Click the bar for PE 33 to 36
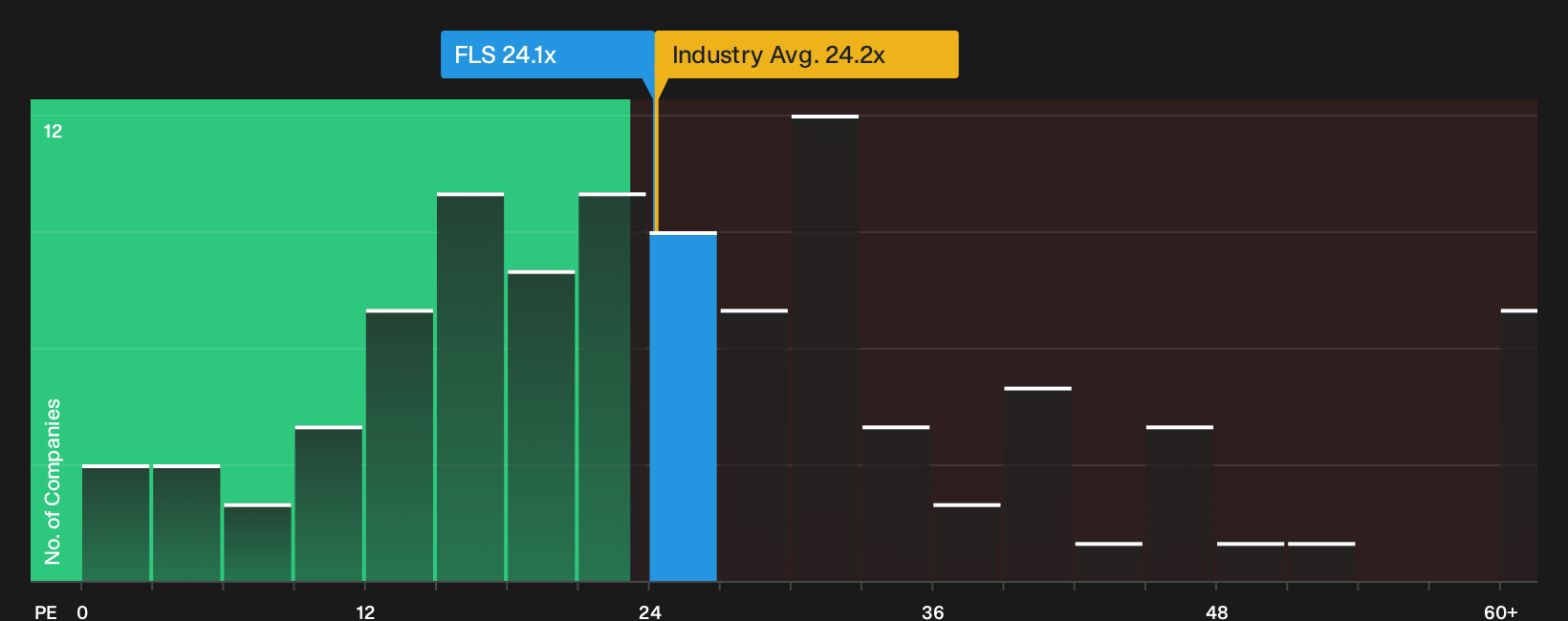The width and height of the screenshot is (1568, 621). point(896,503)
